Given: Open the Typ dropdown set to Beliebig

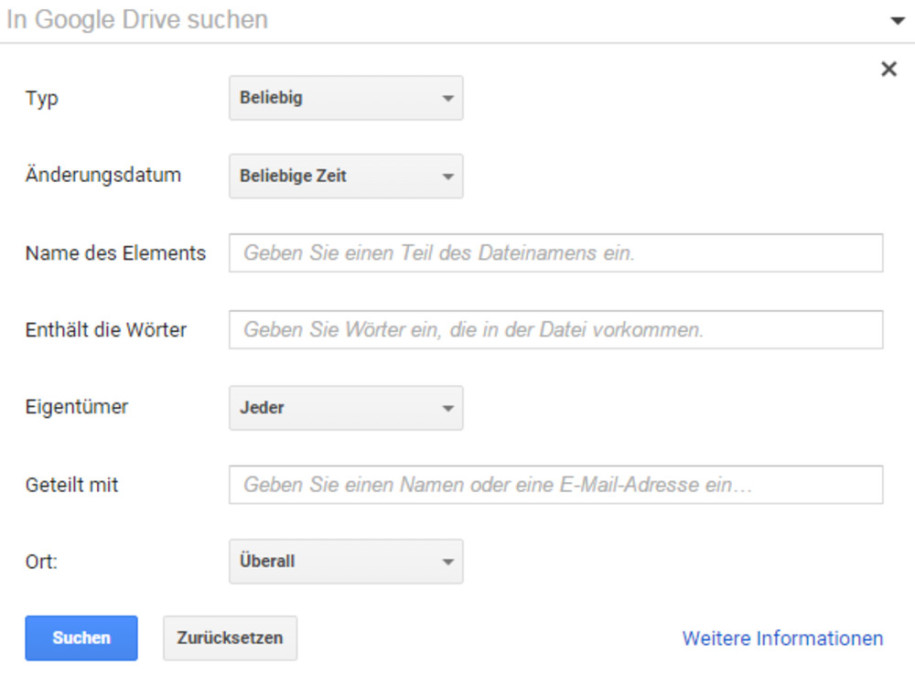Looking at the screenshot, I should 346,98.
